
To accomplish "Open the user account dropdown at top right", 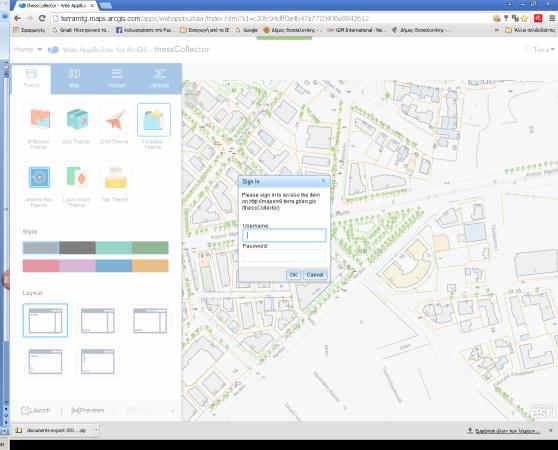I will tap(544, 49).
